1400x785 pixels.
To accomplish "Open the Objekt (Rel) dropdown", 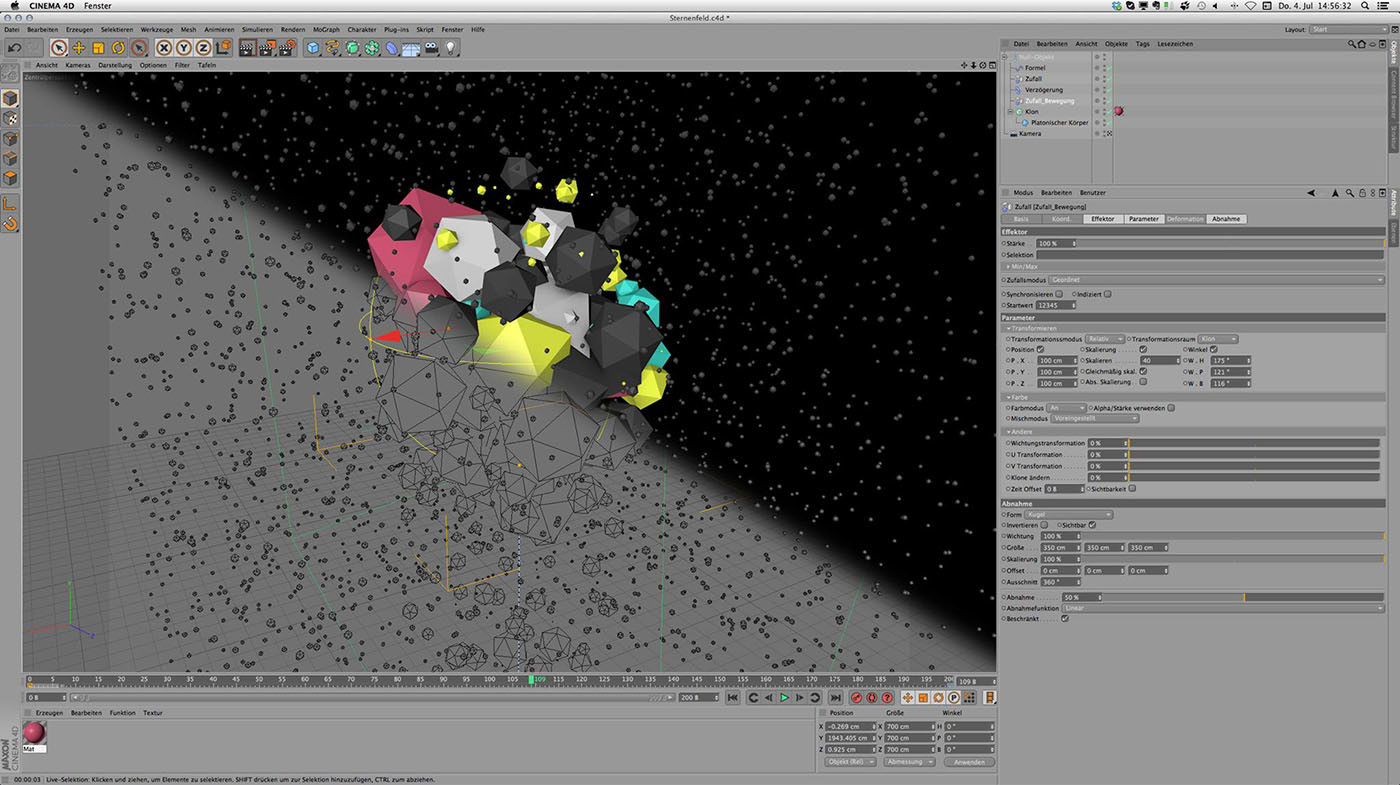I will 850,762.
